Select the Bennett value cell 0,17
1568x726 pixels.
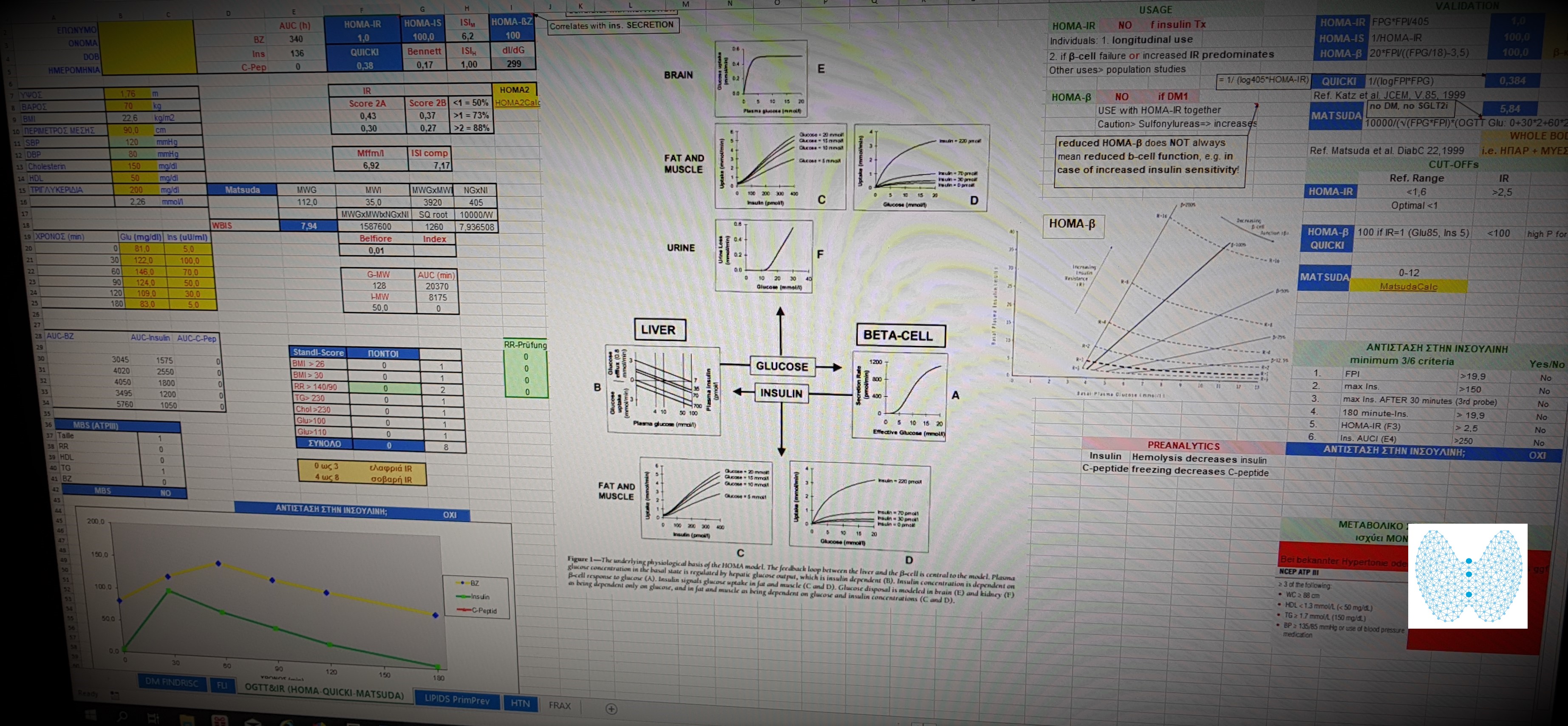425,65
